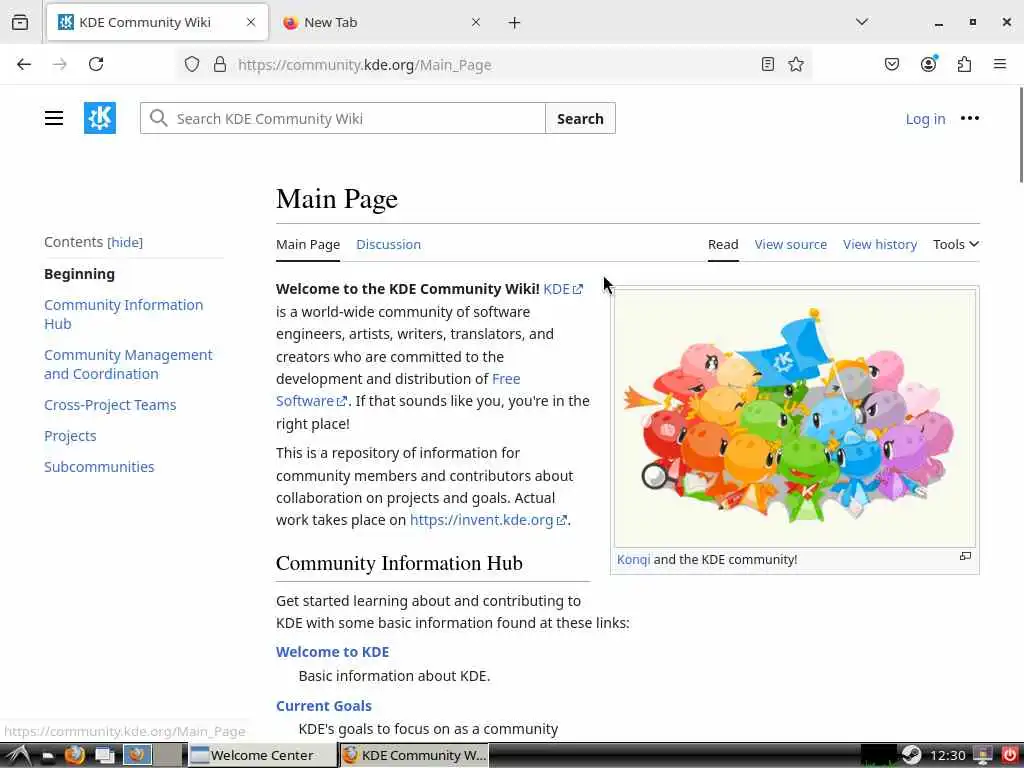Go back one page
The image size is (1024, 768).
pyautogui.click(x=24, y=64)
